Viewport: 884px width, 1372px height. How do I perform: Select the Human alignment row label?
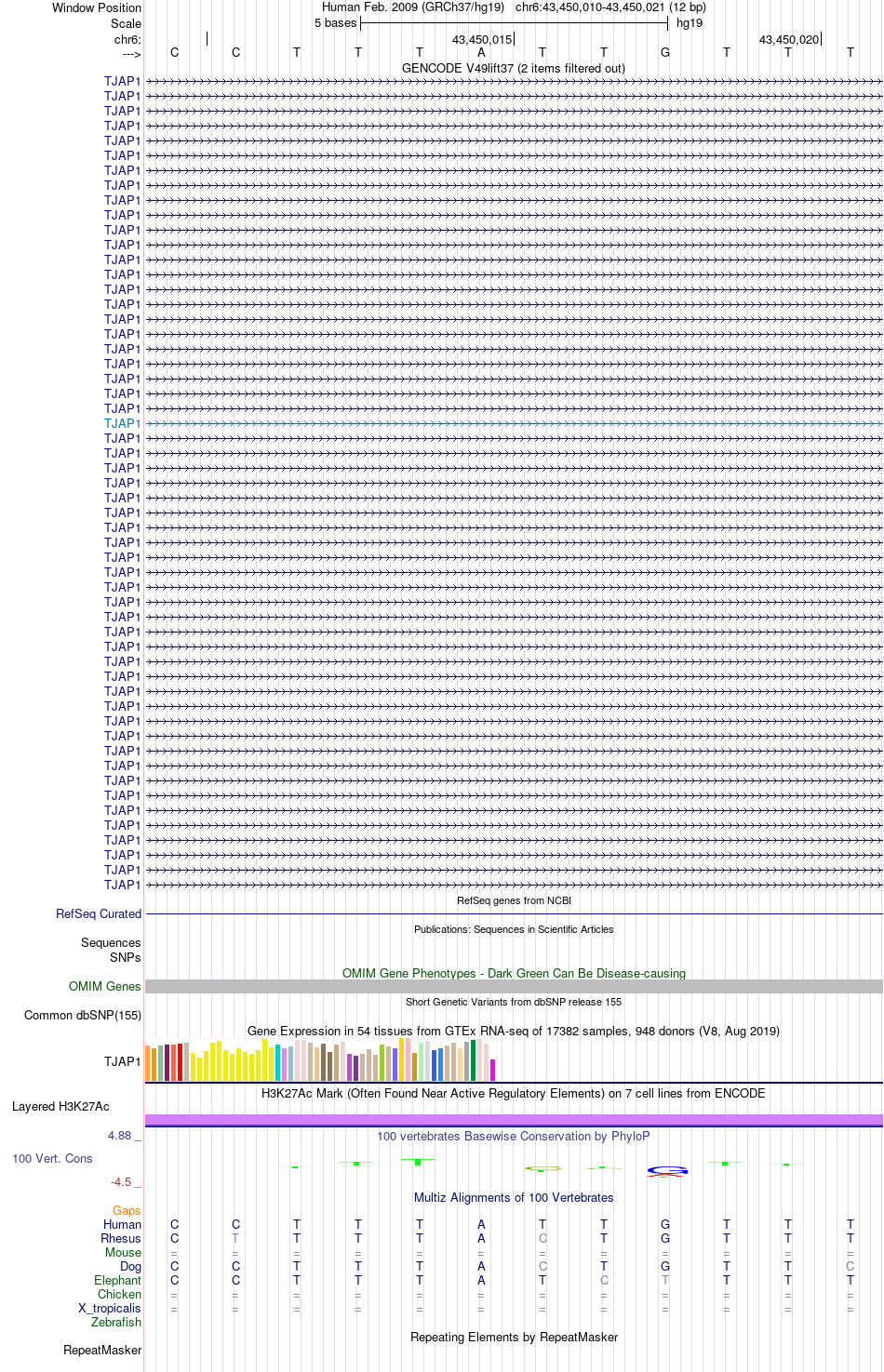[x=122, y=1225]
